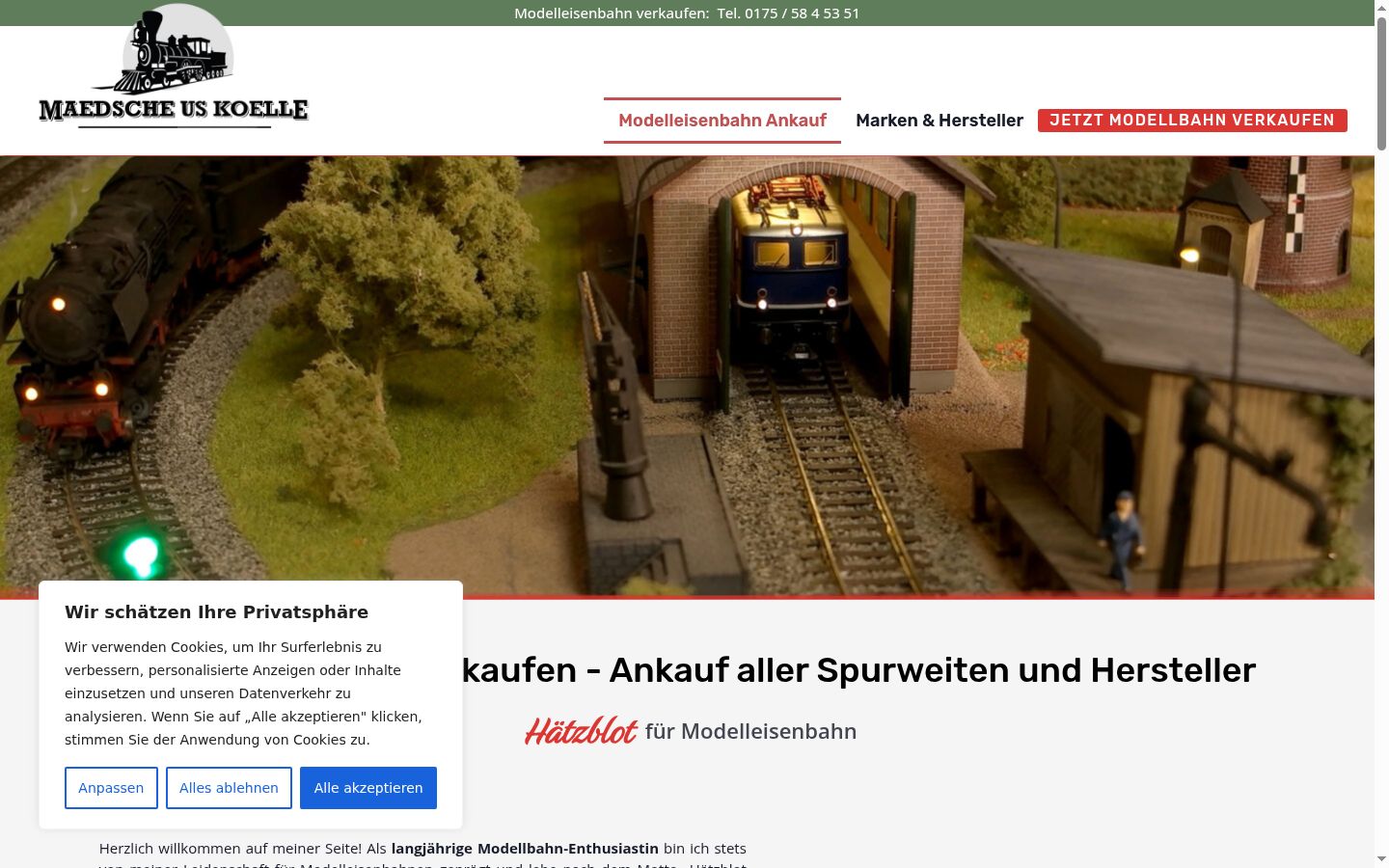Viewport: 1389px width, 868px height.
Task: Click the 'Wir schätzen Ihre Privatsphäre' heading
Action: (217, 612)
